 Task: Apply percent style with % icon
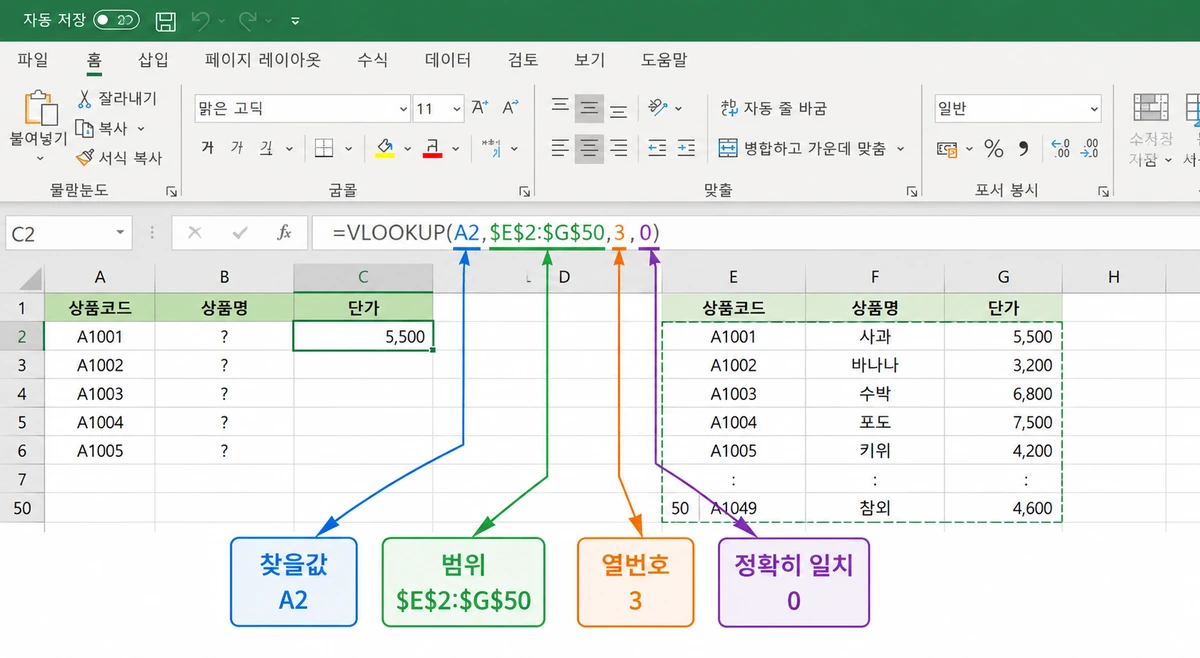click(x=993, y=148)
